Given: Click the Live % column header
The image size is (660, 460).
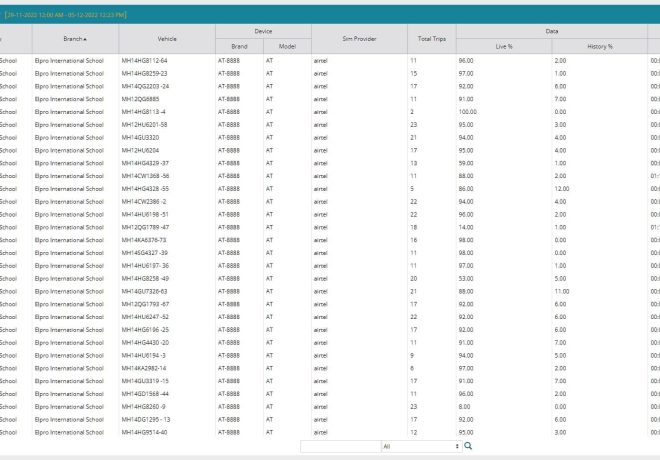Looking at the screenshot, I should pos(504,46).
